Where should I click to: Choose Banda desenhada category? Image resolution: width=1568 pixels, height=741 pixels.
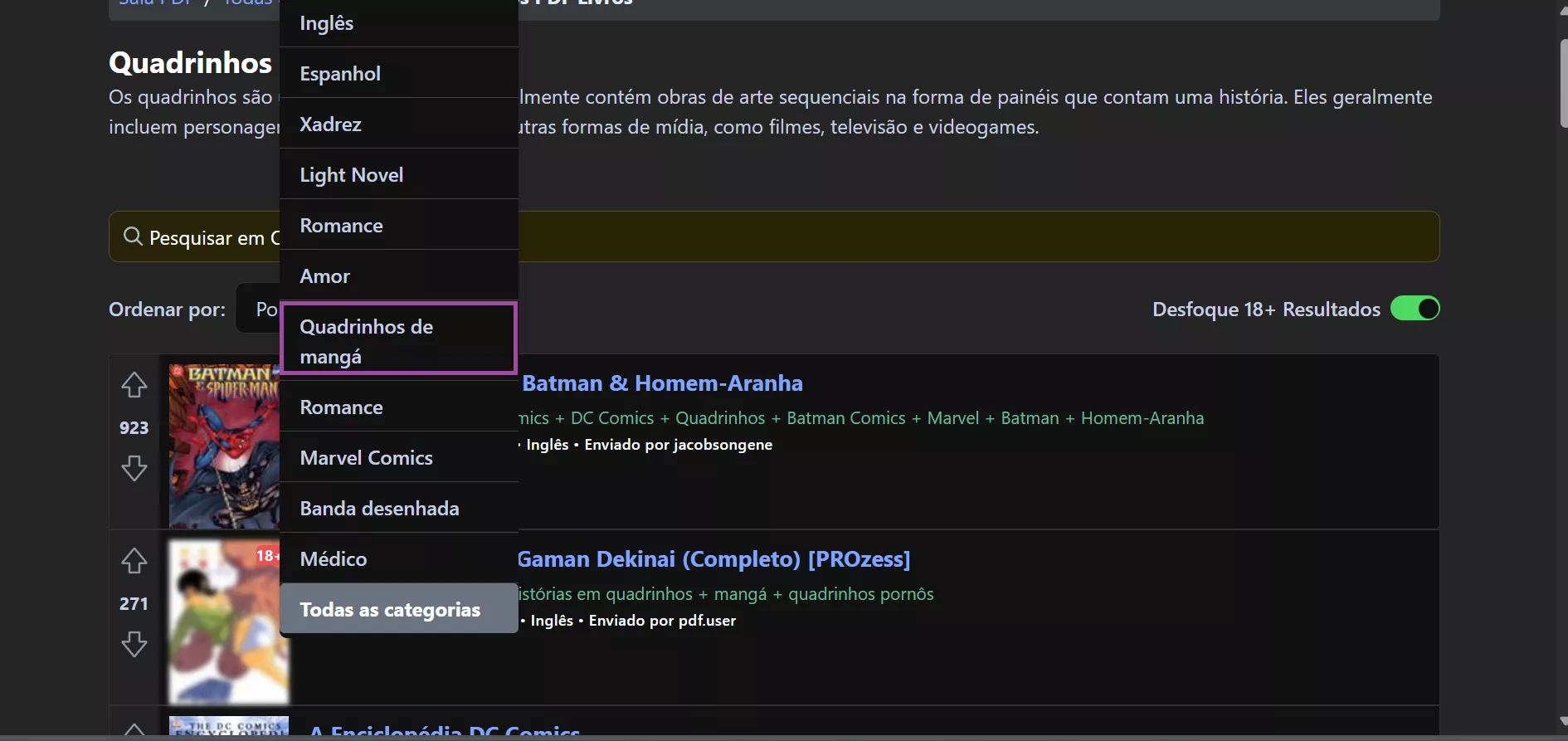click(x=399, y=508)
